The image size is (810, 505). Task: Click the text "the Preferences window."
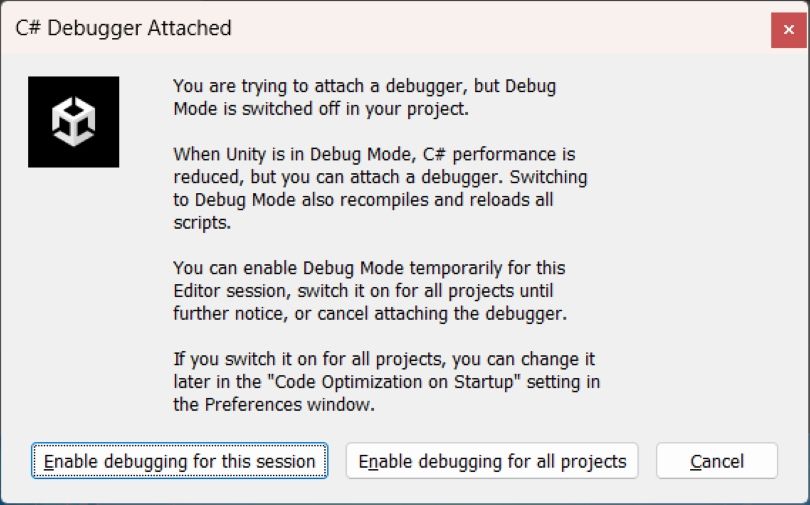pos(274,404)
